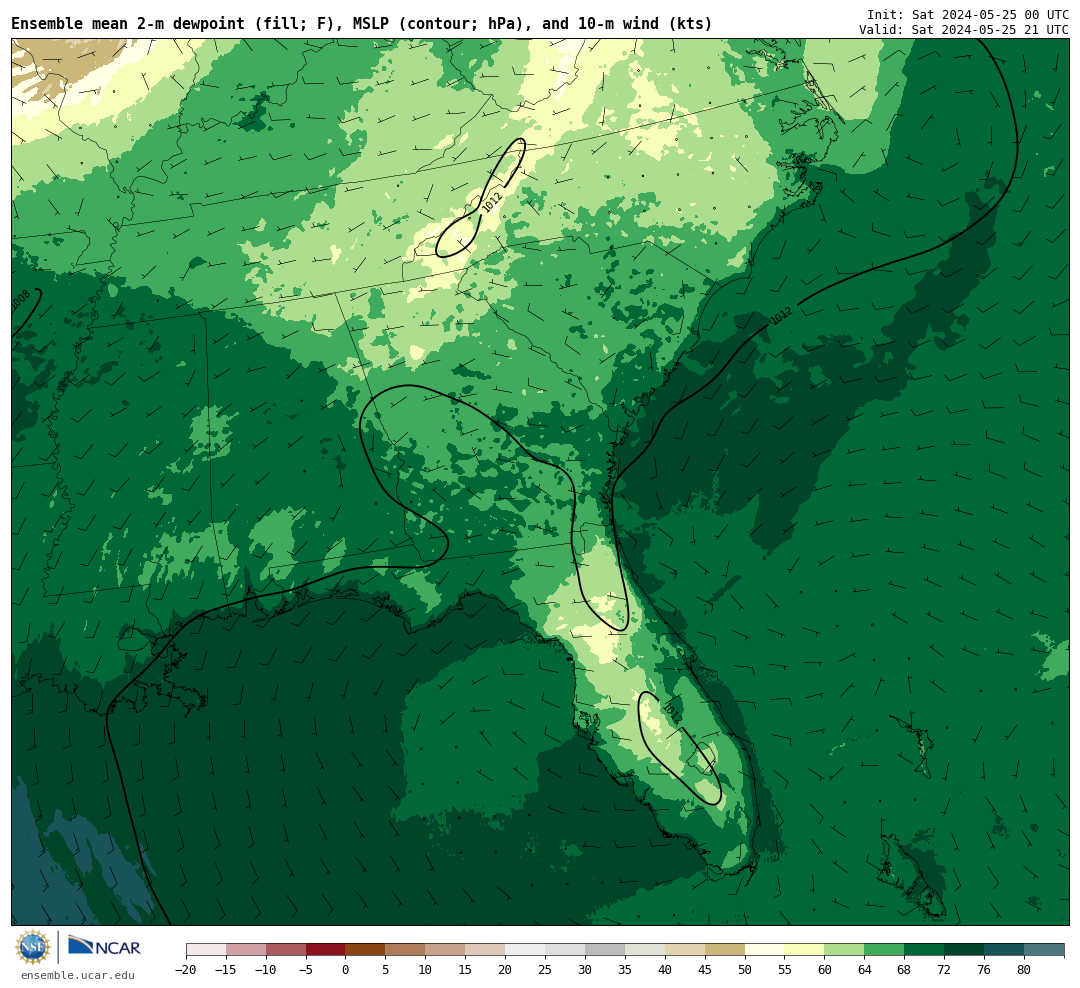Click the NSF logo
The image size is (1080, 988).
[33, 947]
